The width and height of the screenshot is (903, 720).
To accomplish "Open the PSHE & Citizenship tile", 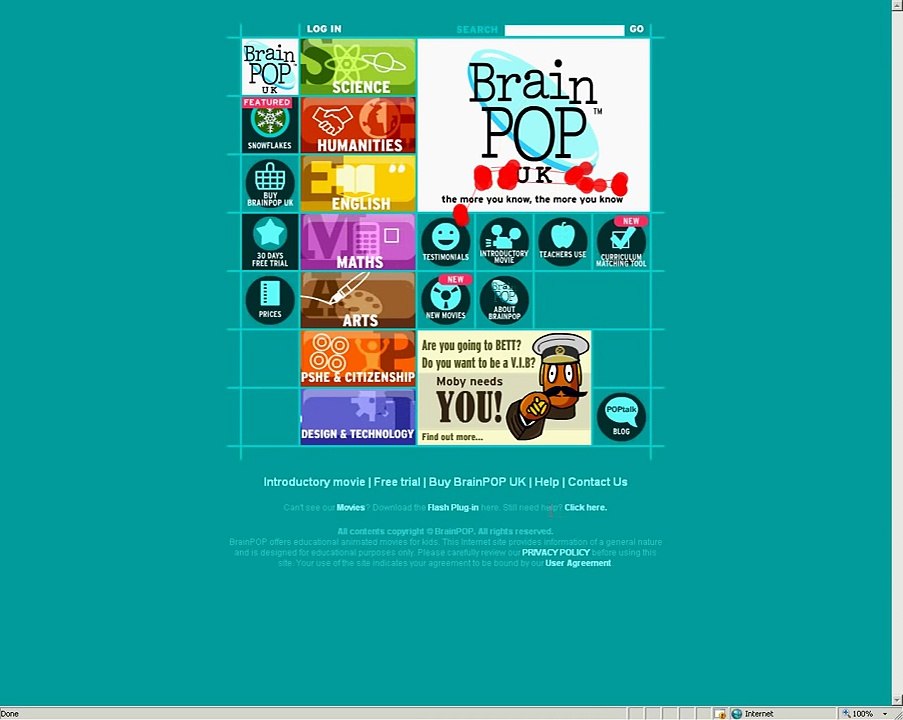I will coord(358,358).
